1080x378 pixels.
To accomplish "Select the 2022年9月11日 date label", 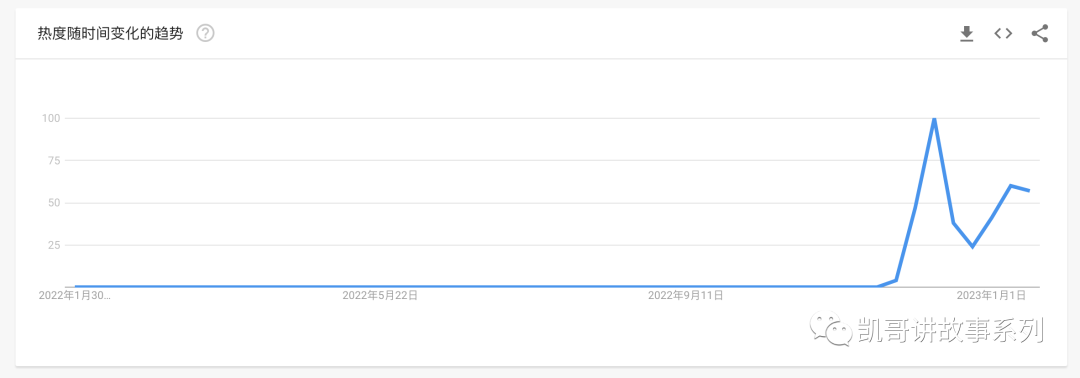I will pos(685,295).
